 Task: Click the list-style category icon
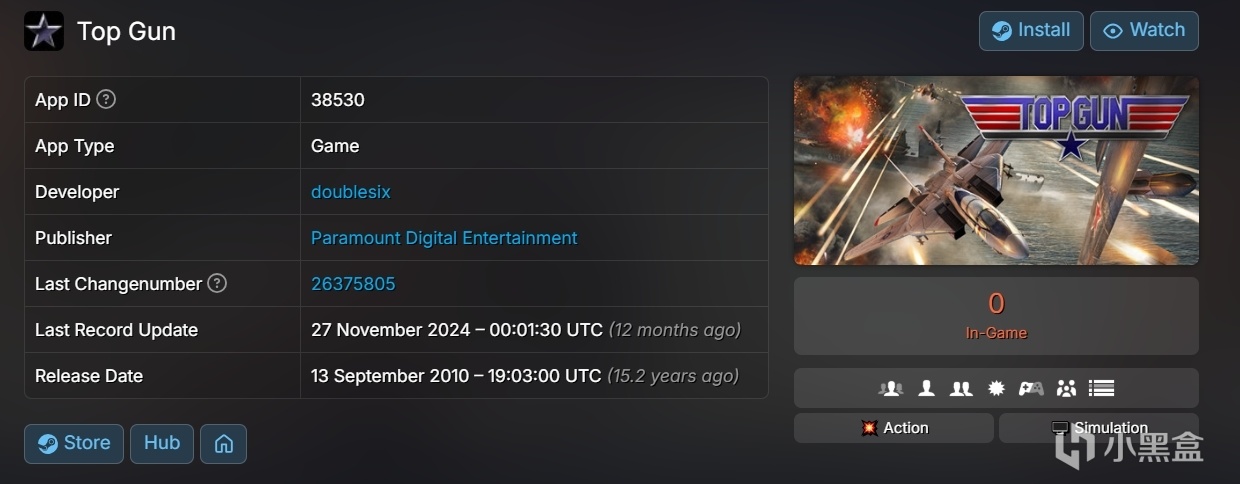tap(1101, 388)
